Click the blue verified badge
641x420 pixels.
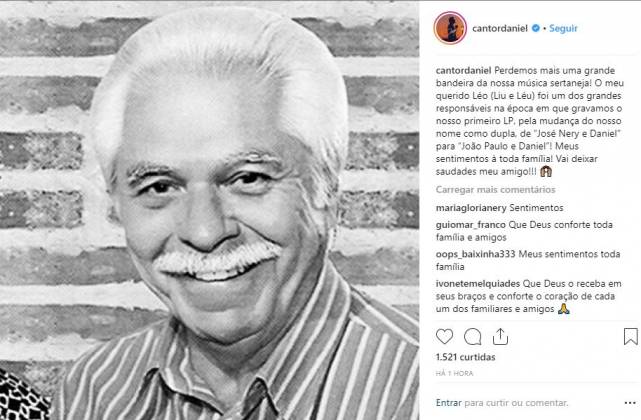tap(536, 28)
